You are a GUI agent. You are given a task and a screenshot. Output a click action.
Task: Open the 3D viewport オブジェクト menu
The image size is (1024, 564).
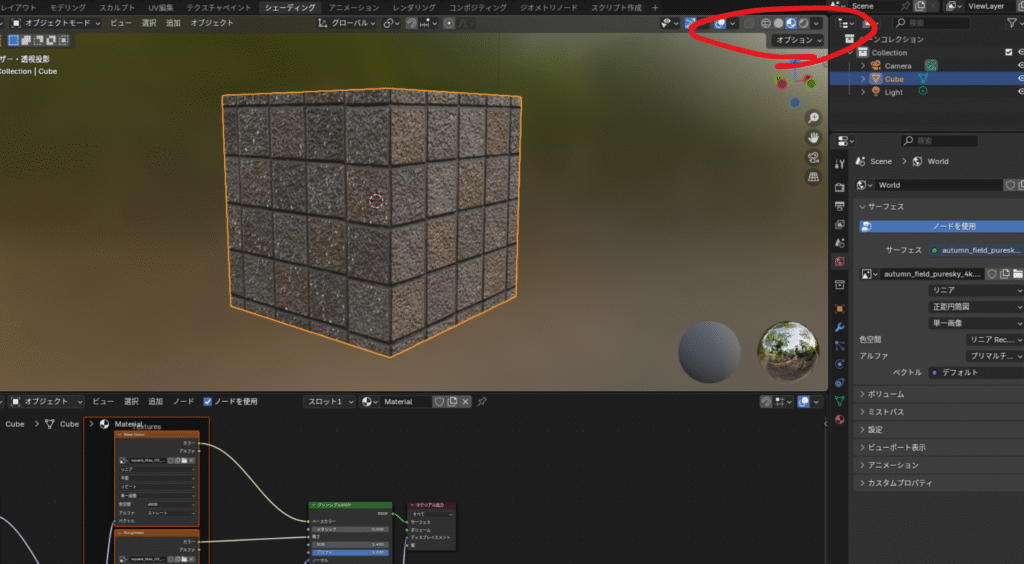(x=212, y=23)
